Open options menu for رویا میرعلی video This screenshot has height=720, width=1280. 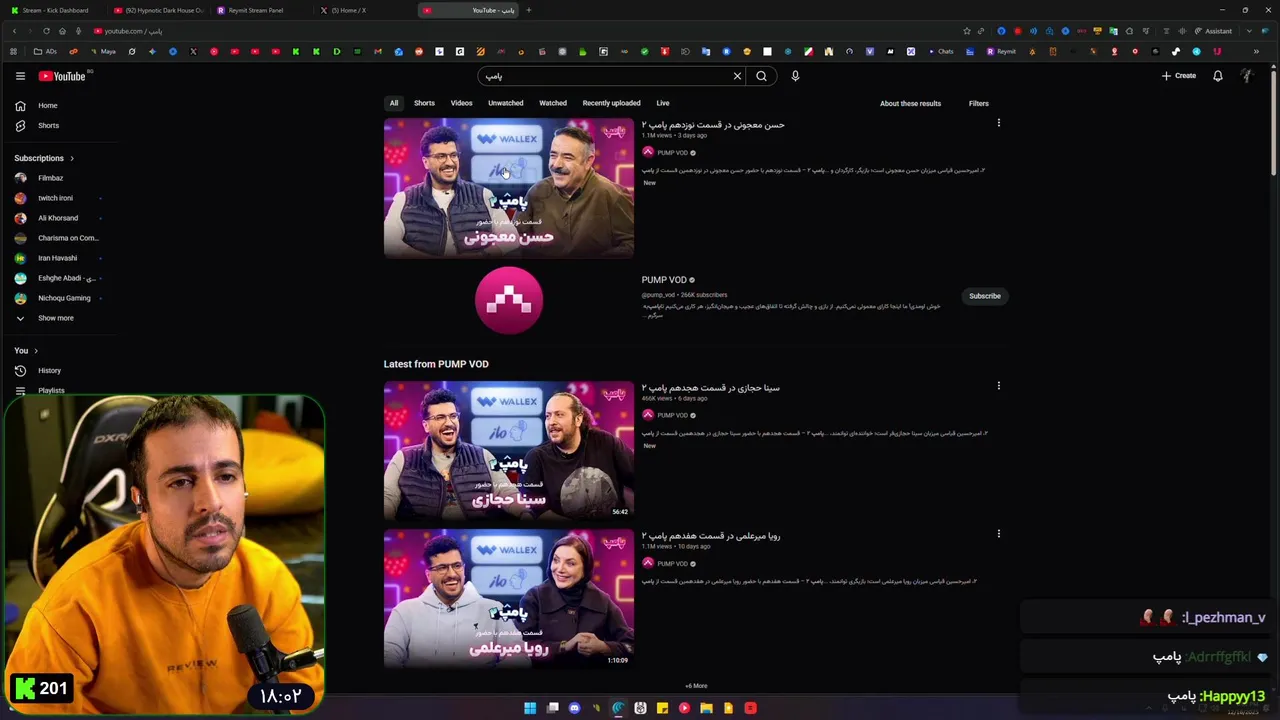tap(998, 534)
